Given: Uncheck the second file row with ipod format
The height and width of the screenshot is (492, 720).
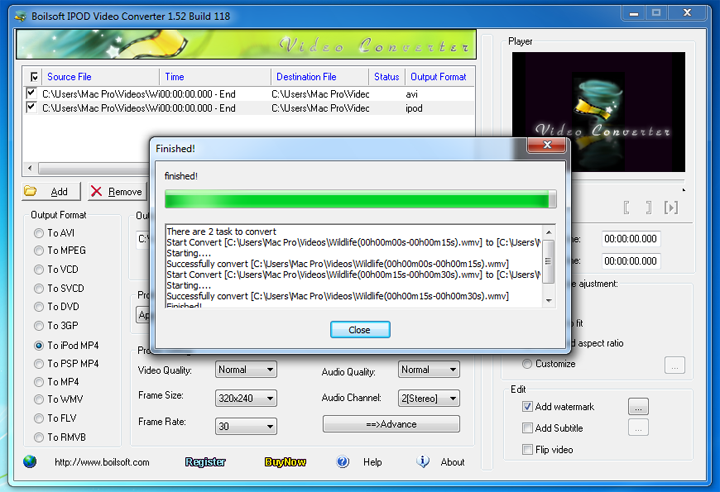Looking at the screenshot, I should 31,107.
